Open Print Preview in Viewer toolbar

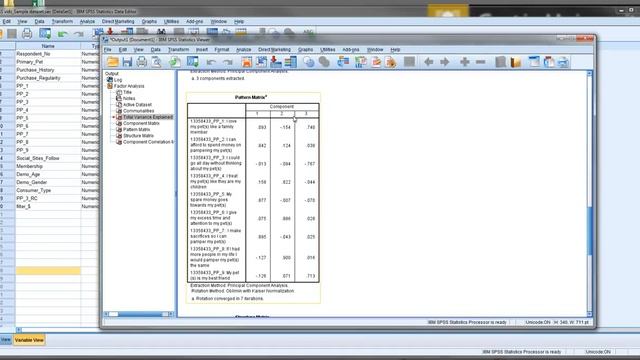pyautogui.click(x=156, y=62)
